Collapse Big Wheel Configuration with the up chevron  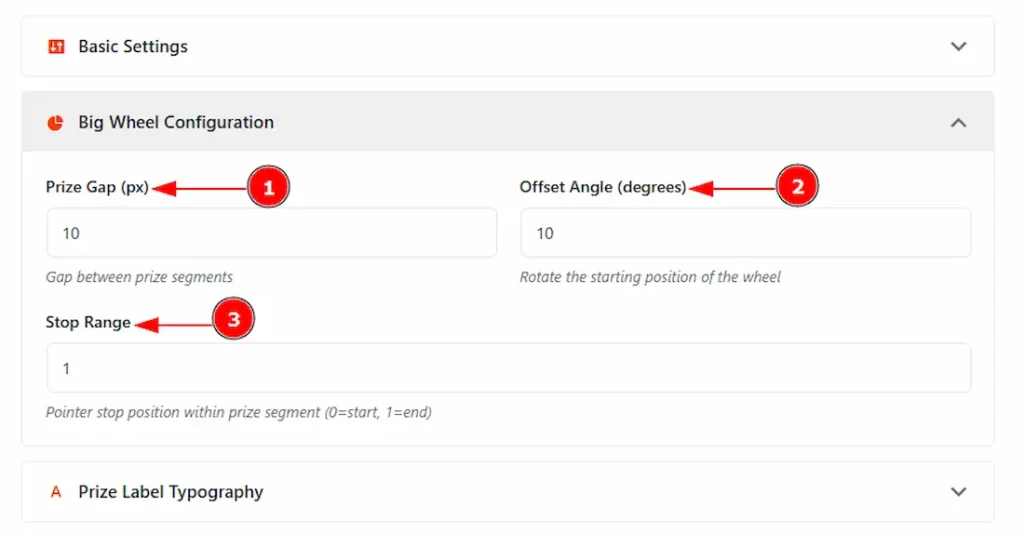[958, 123]
